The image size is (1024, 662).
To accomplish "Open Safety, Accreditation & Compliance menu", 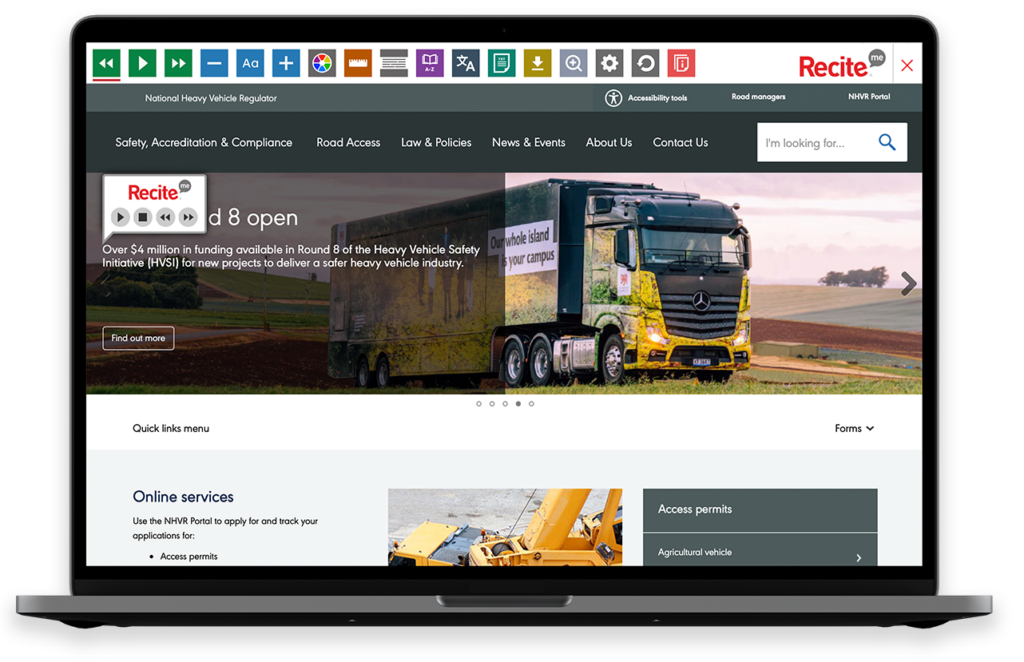I will click(x=204, y=142).
